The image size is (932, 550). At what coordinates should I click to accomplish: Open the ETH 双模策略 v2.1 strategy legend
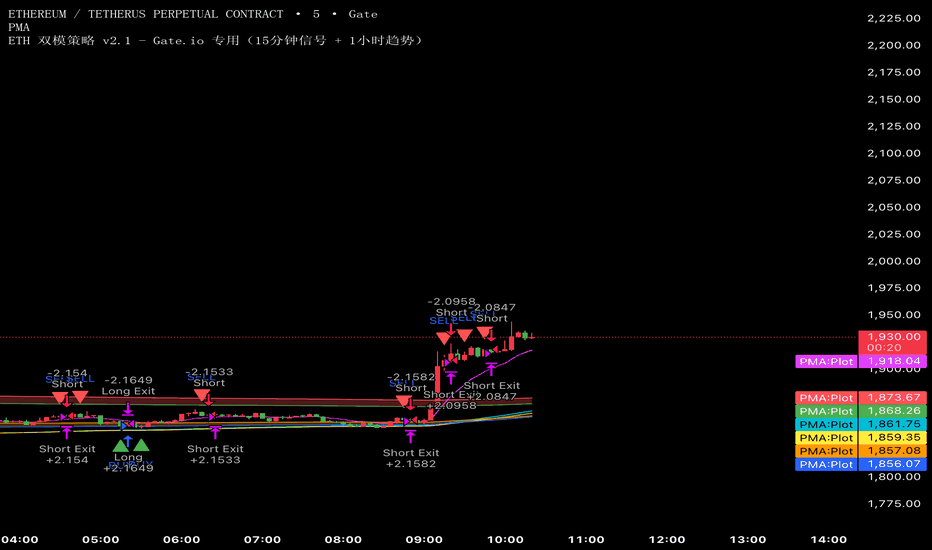click(x=215, y=40)
